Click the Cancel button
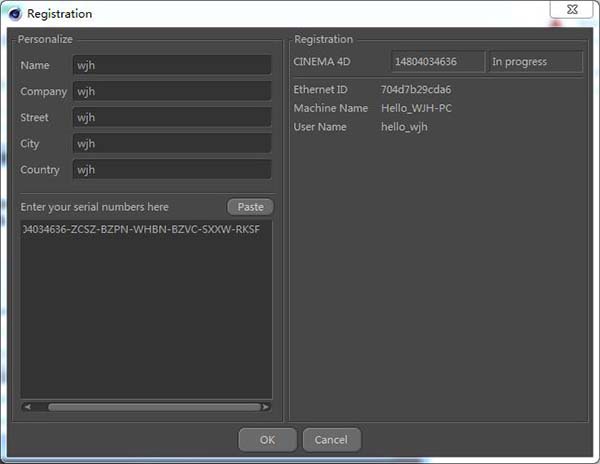 point(331,440)
